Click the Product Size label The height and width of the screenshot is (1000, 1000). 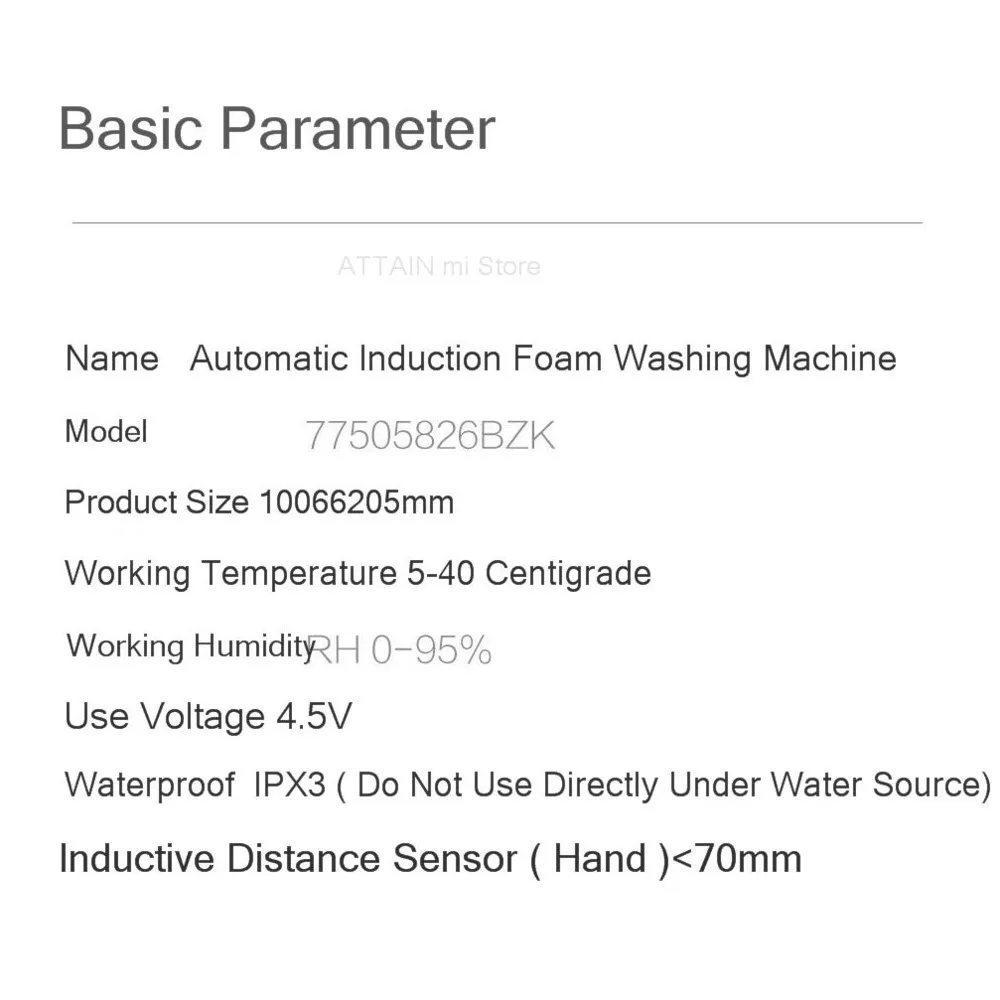[x=156, y=503]
